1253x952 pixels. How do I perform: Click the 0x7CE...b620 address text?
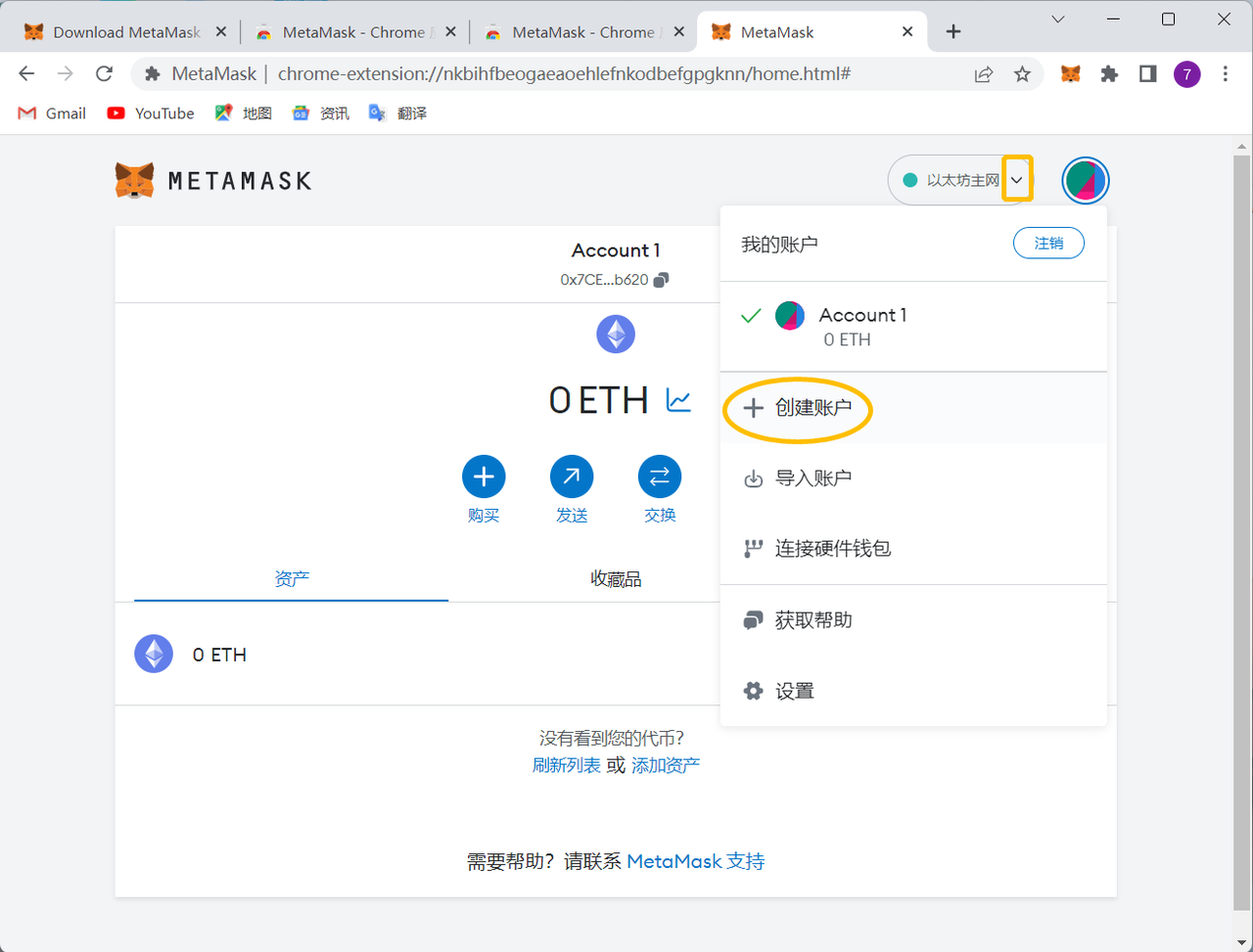tap(604, 280)
